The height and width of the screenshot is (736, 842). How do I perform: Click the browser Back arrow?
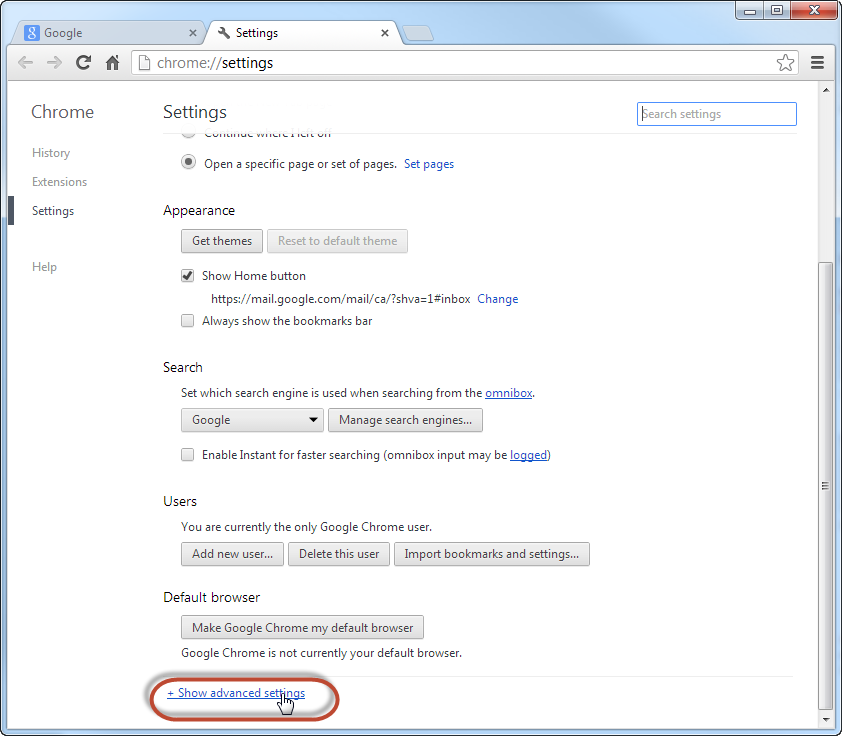click(x=25, y=63)
